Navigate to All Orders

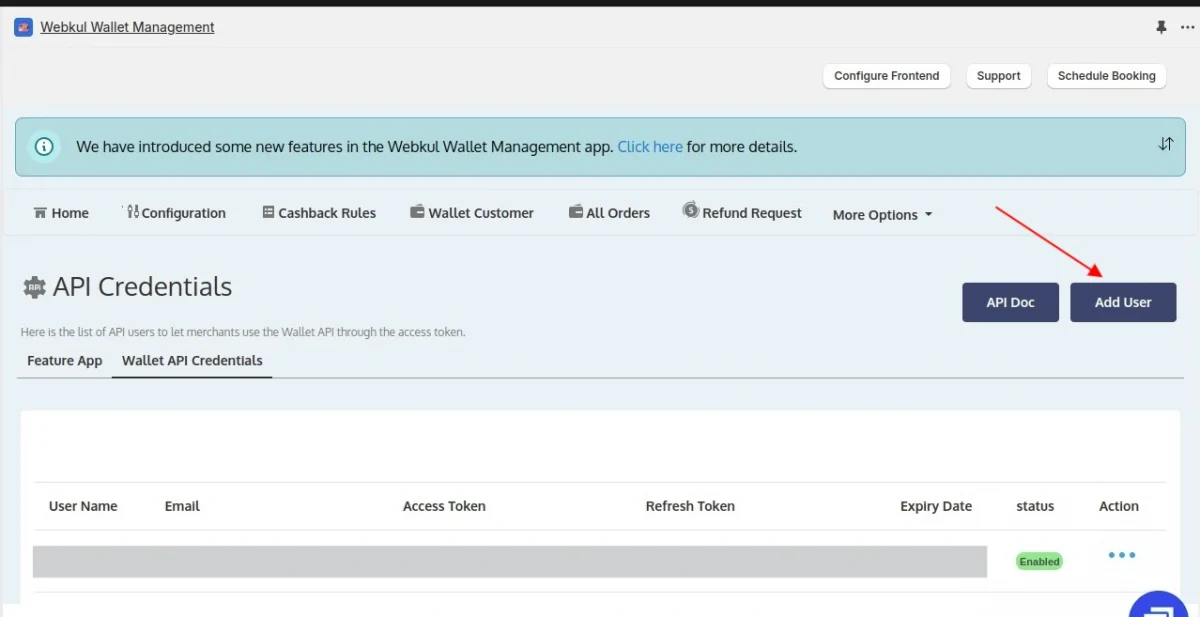[x=609, y=213]
